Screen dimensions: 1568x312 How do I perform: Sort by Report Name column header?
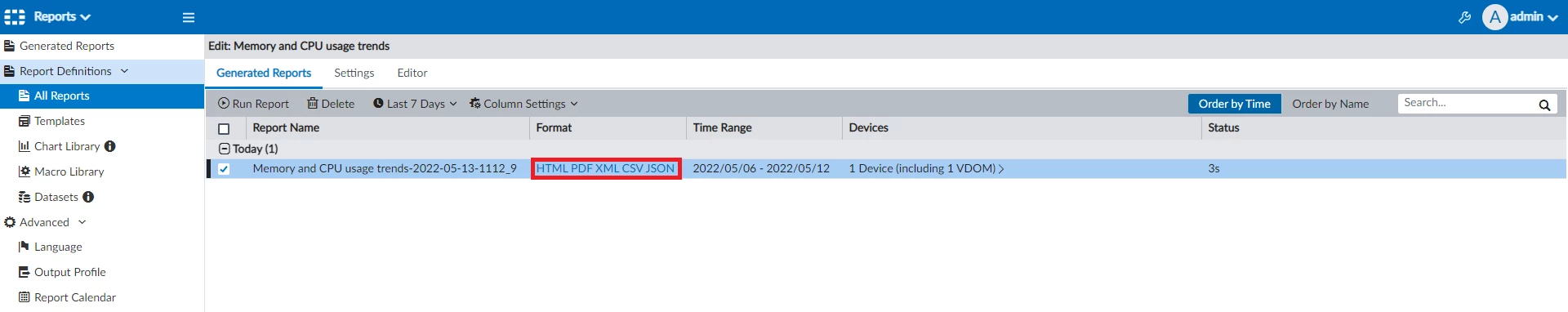pos(286,127)
